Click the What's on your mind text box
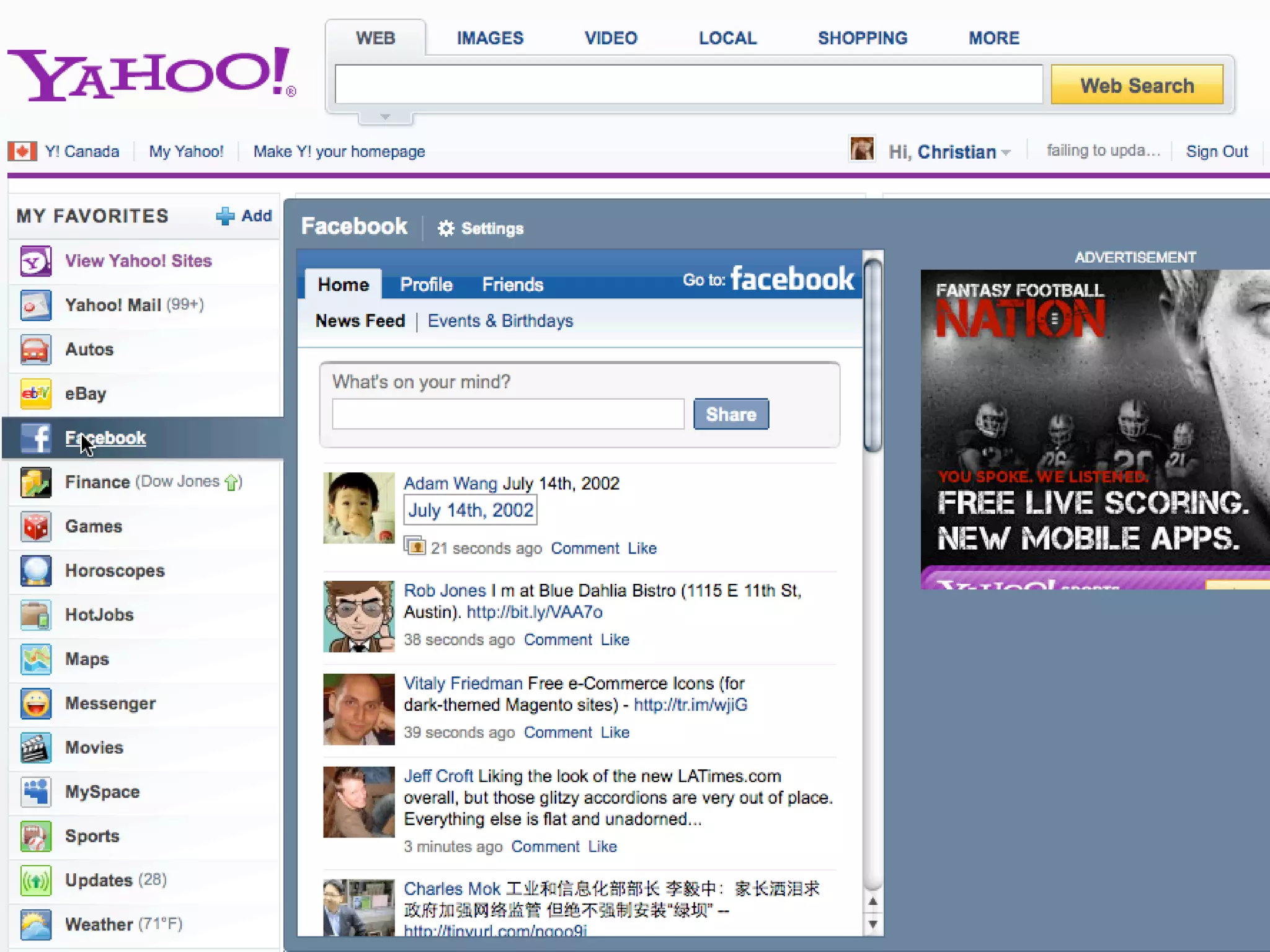 pyautogui.click(x=508, y=414)
